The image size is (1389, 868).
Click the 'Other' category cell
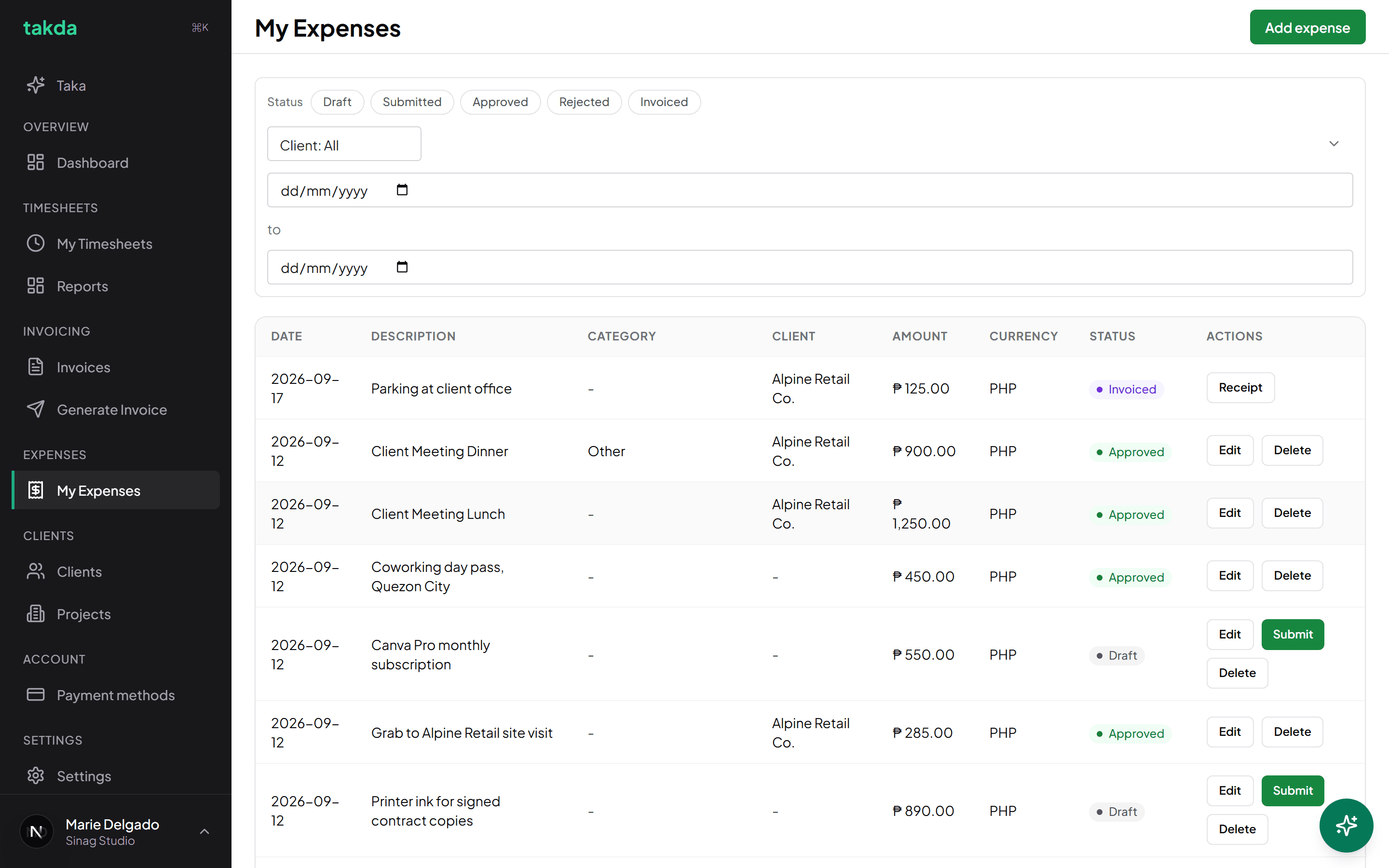[x=606, y=451]
